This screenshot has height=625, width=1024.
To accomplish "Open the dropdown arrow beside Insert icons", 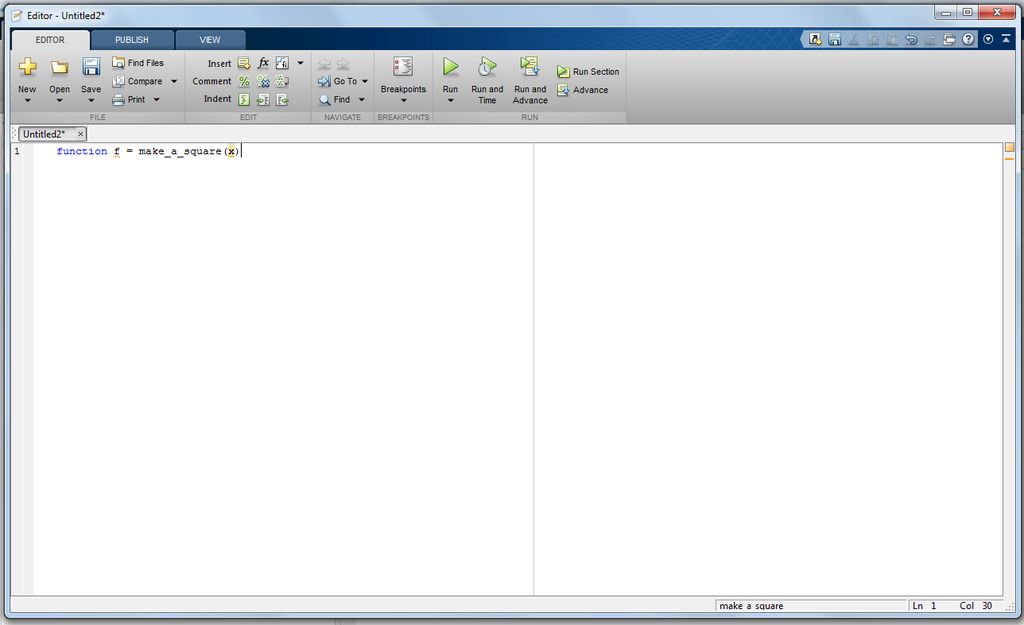I will tap(300, 63).
